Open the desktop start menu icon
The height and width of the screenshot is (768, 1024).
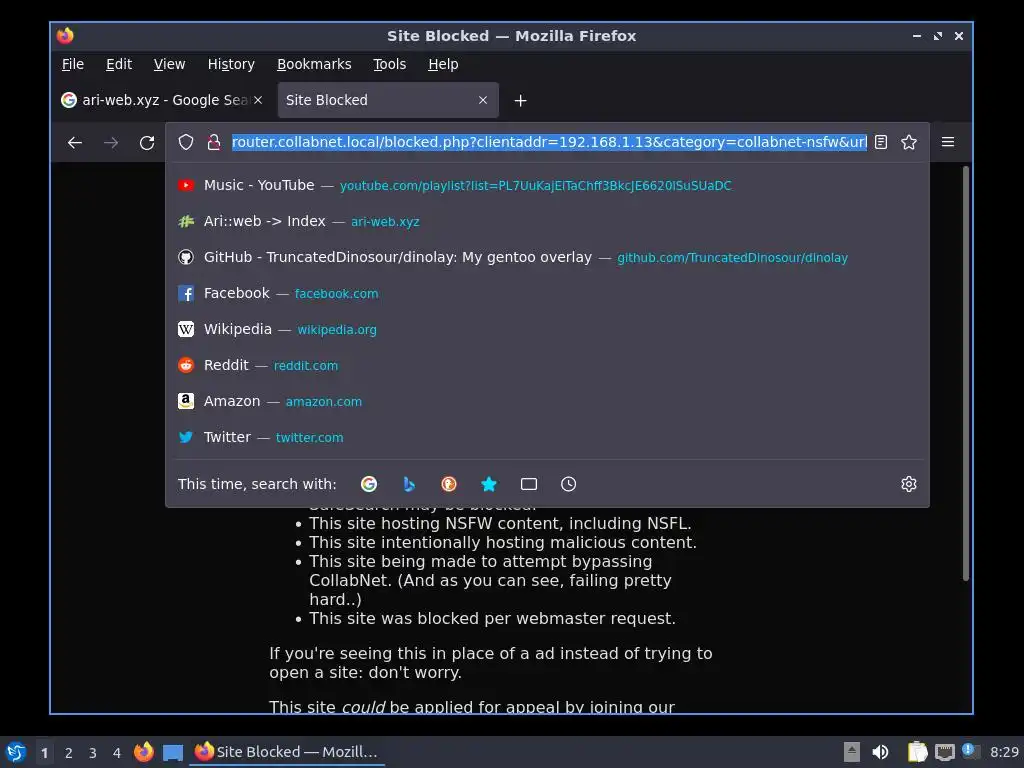tap(16, 752)
